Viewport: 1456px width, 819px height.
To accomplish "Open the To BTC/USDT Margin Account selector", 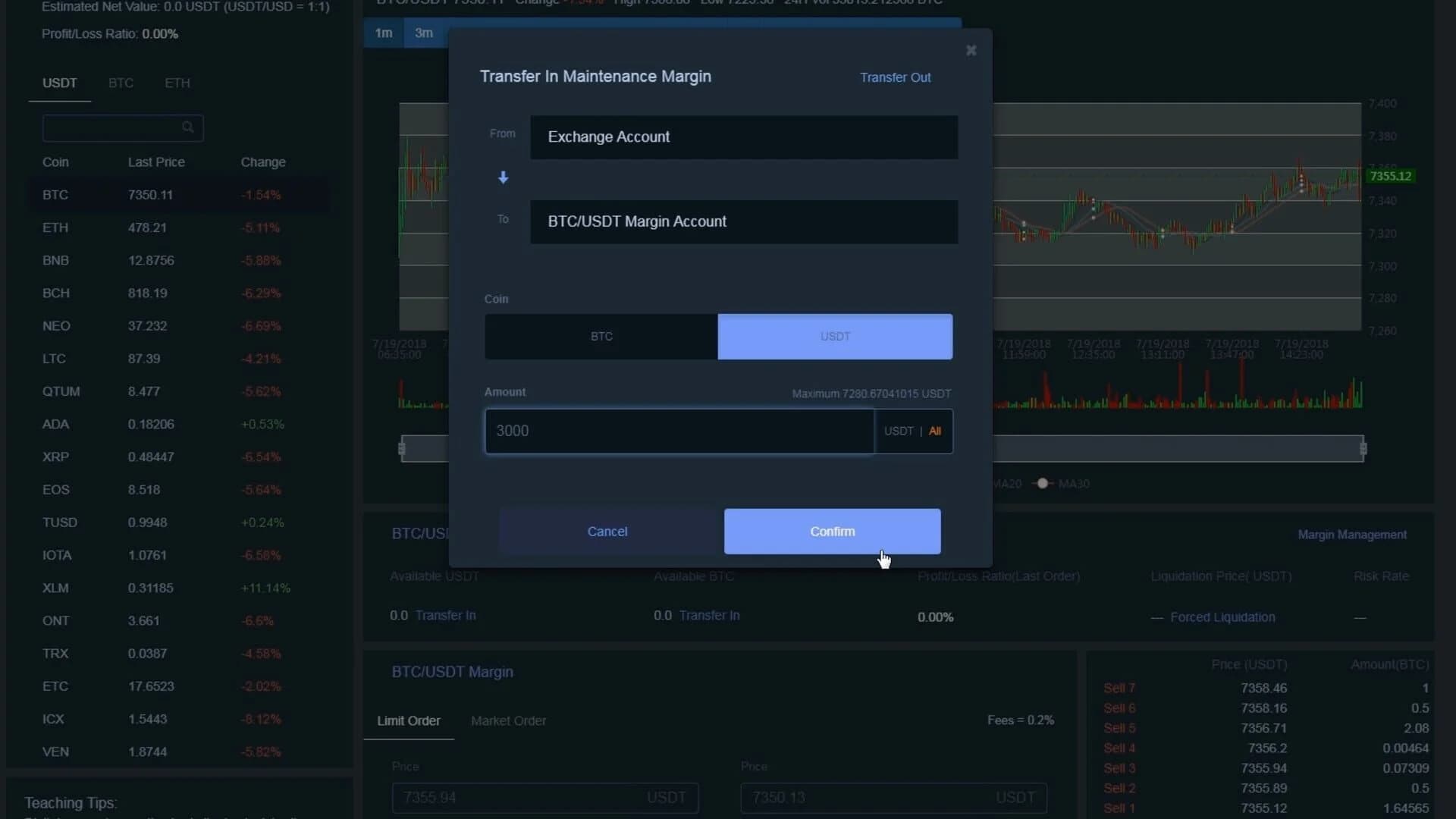I will point(743,221).
